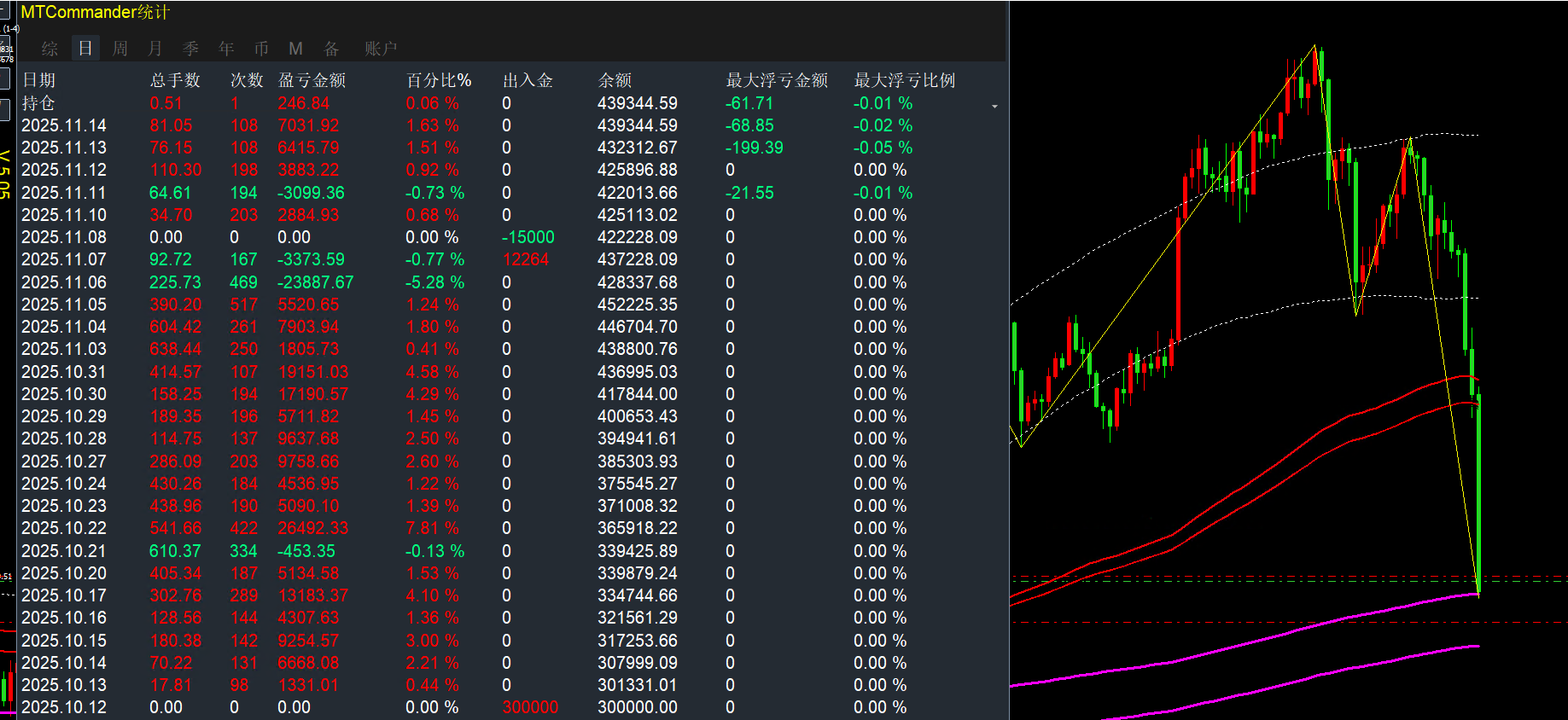
Task: Click the 610.37 total lots cell
Action: (x=176, y=551)
